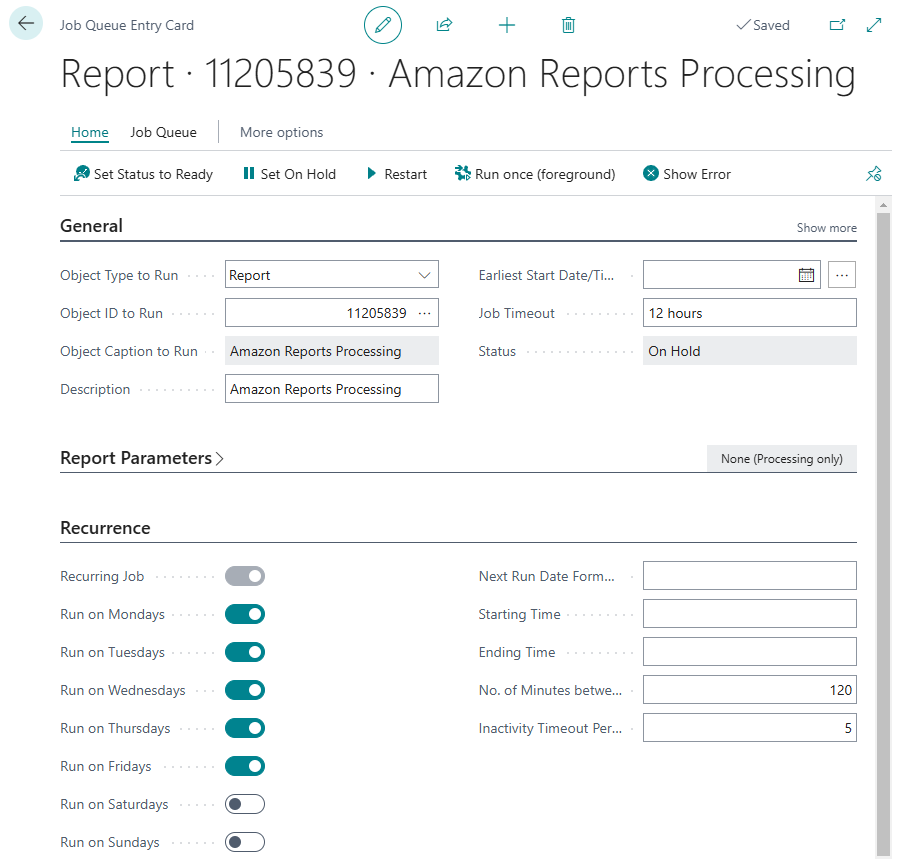Click the Description input field
Image resolution: width=898 pixels, height=859 pixels.
pos(332,389)
